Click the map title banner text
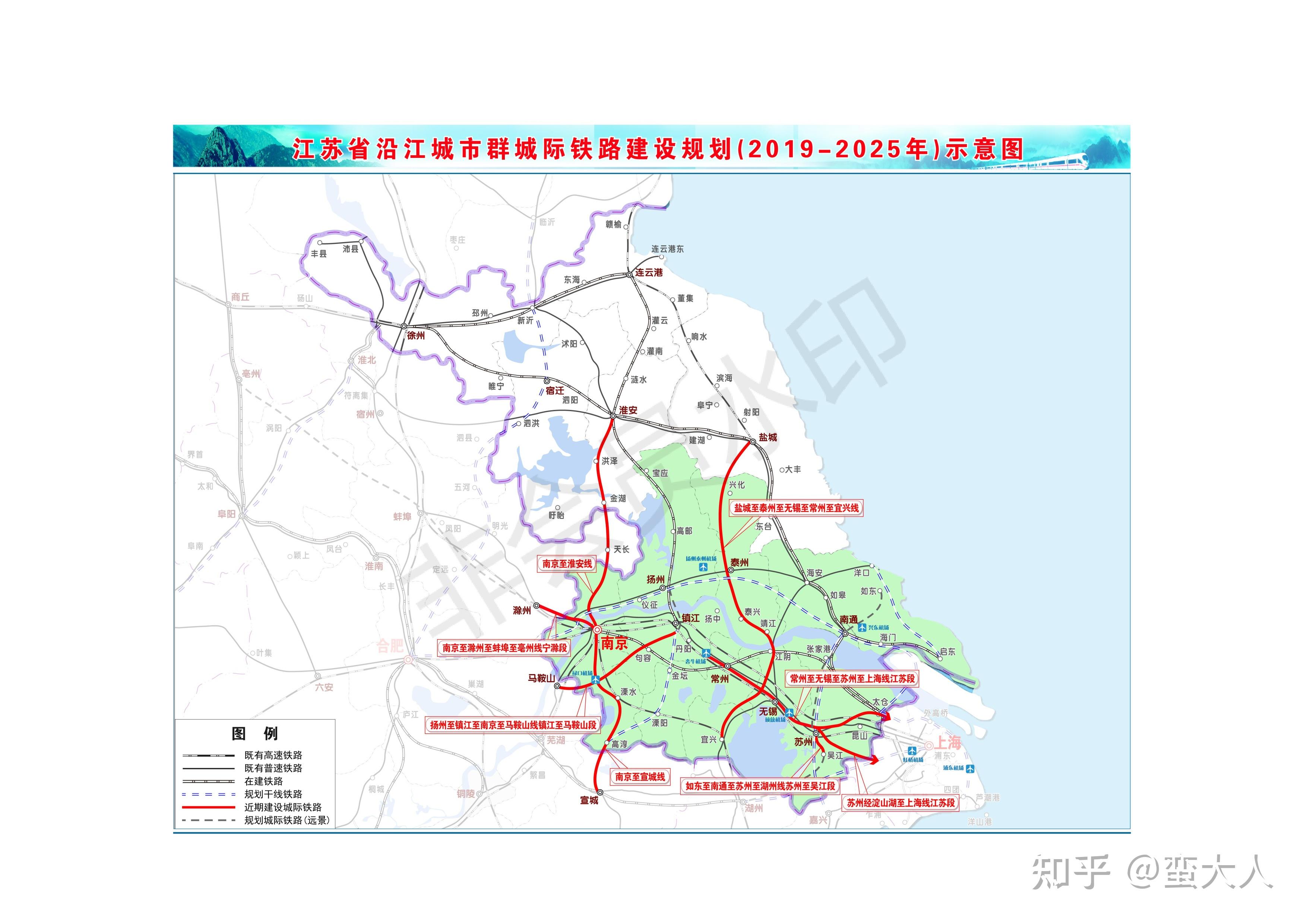The width and height of the screenshot is (1307, 924). pyautogui.click(x=658, y=149)
